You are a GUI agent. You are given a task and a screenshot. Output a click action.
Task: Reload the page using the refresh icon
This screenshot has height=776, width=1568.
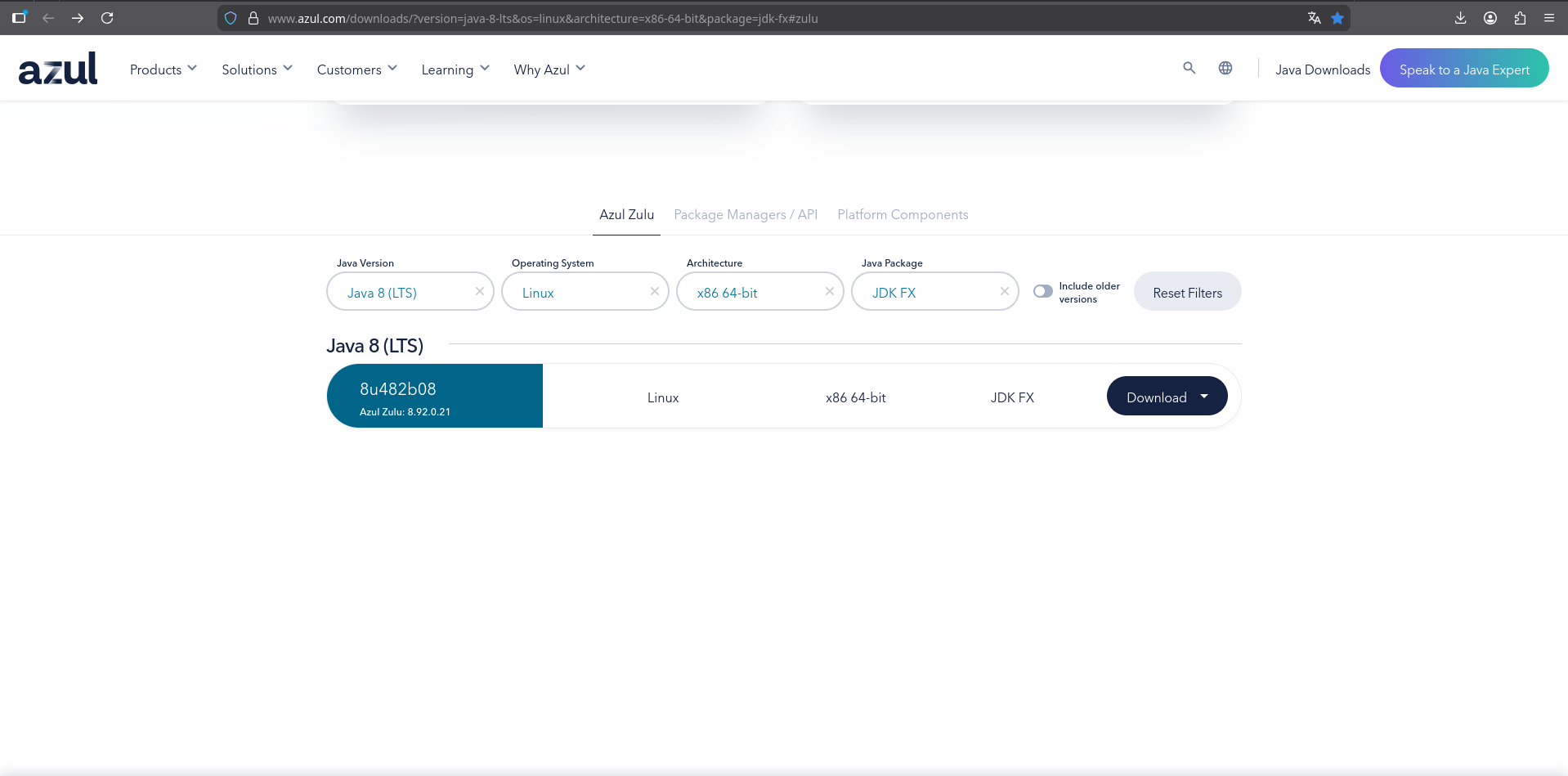point(107,18)
